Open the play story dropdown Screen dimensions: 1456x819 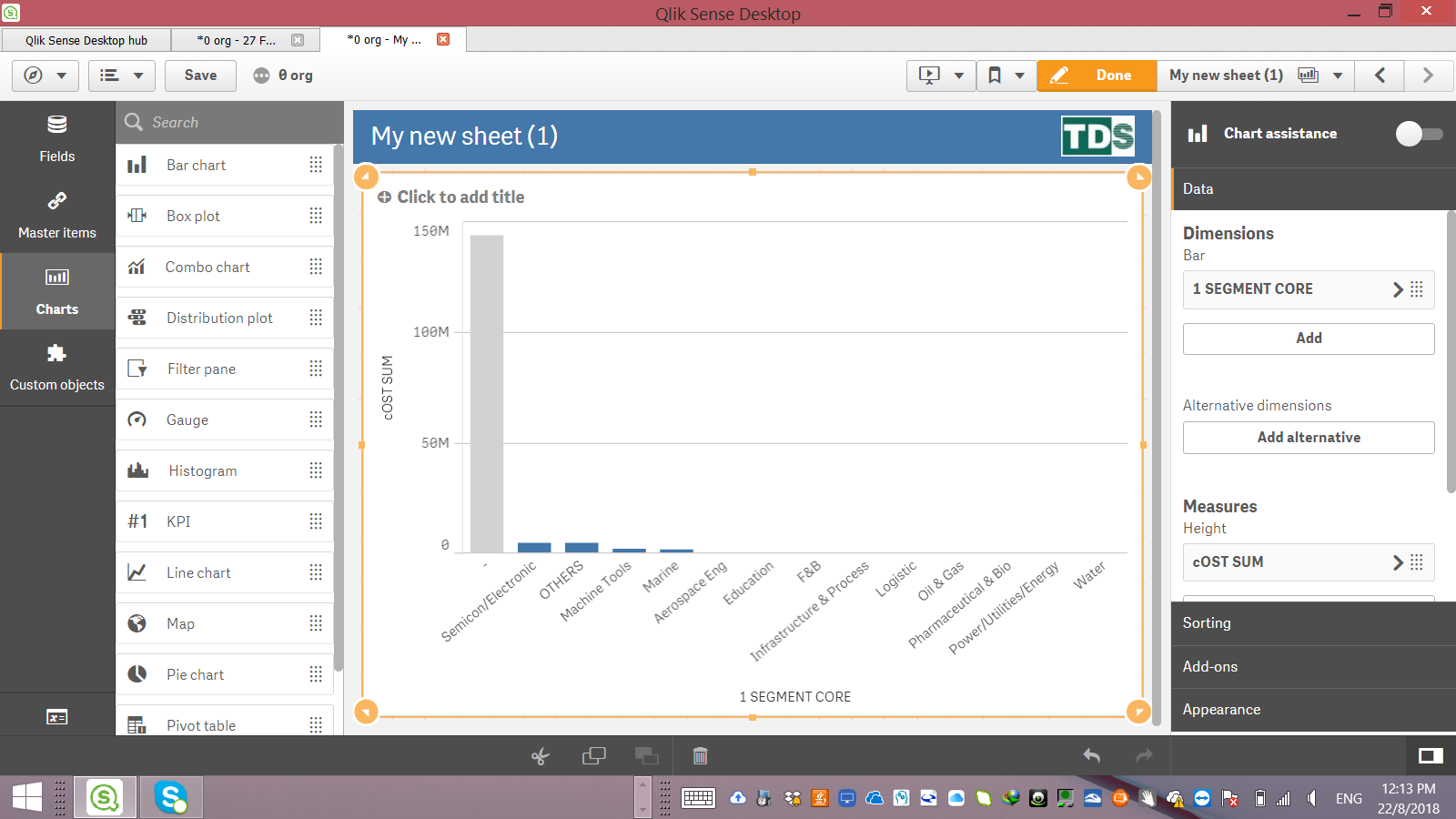pos(941,76)
